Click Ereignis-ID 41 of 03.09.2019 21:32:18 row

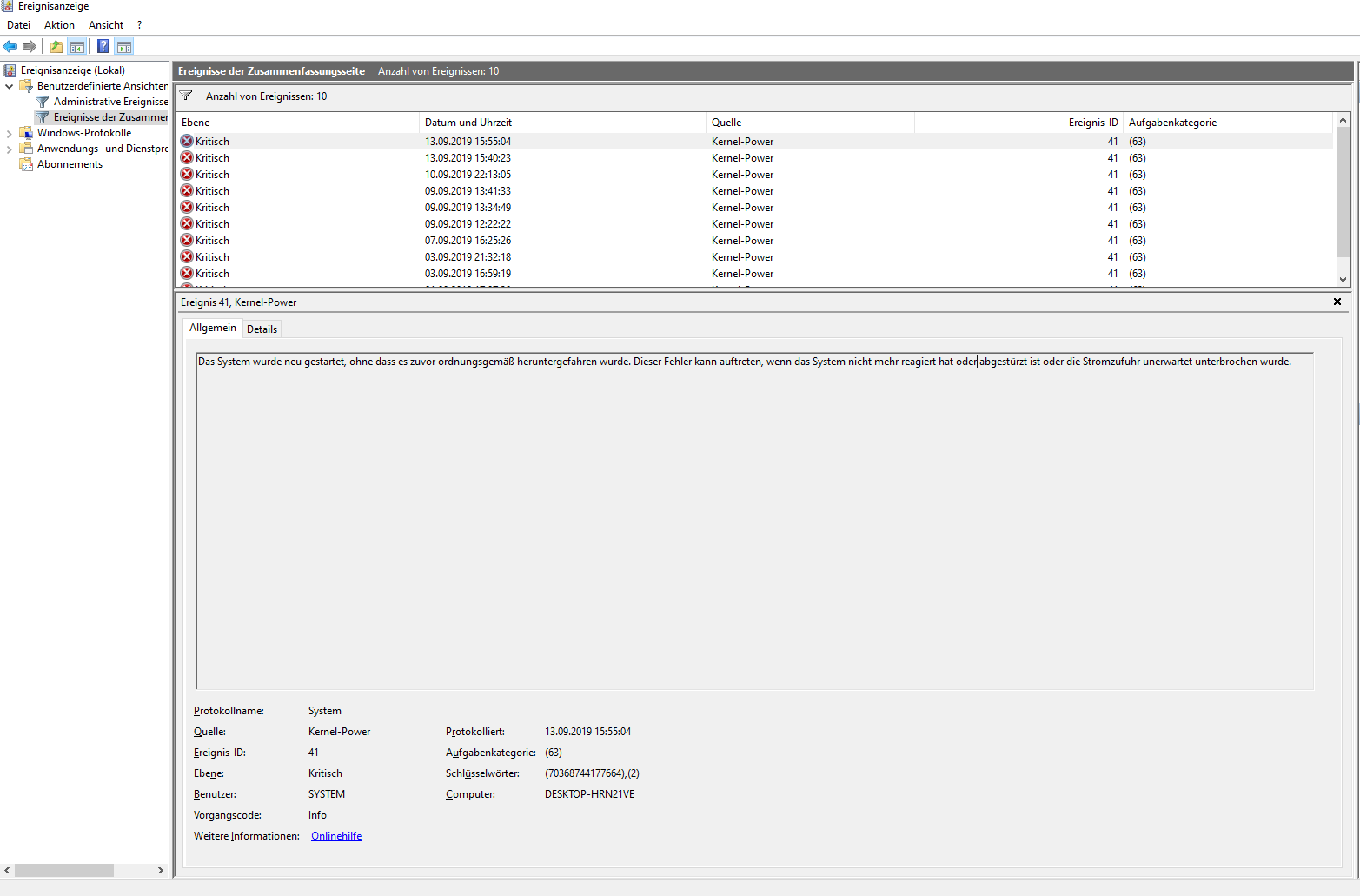coord(1112,257)
